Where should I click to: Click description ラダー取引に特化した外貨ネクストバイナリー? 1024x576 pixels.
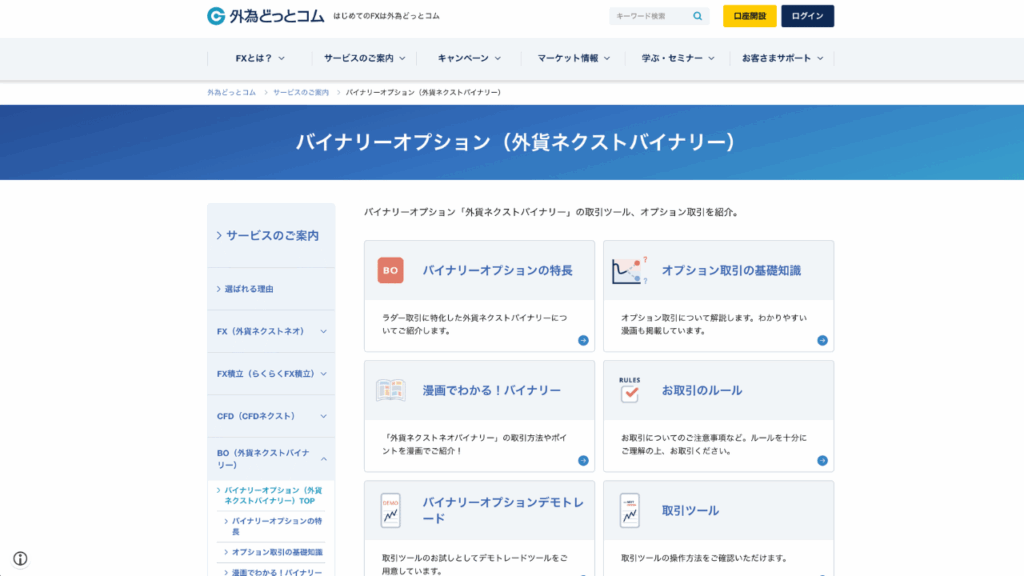pos(475,324)
